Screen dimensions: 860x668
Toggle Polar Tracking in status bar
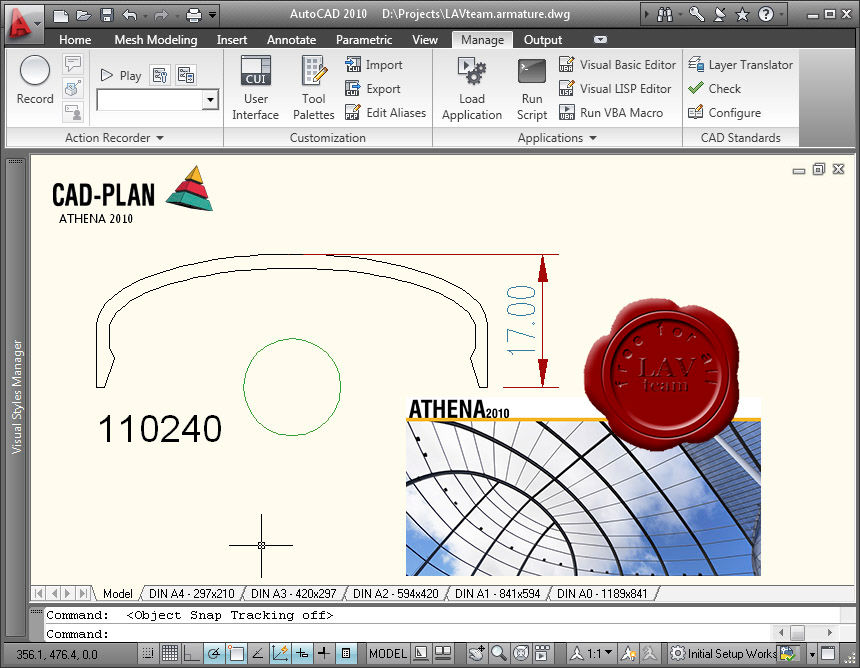(214, 653)
